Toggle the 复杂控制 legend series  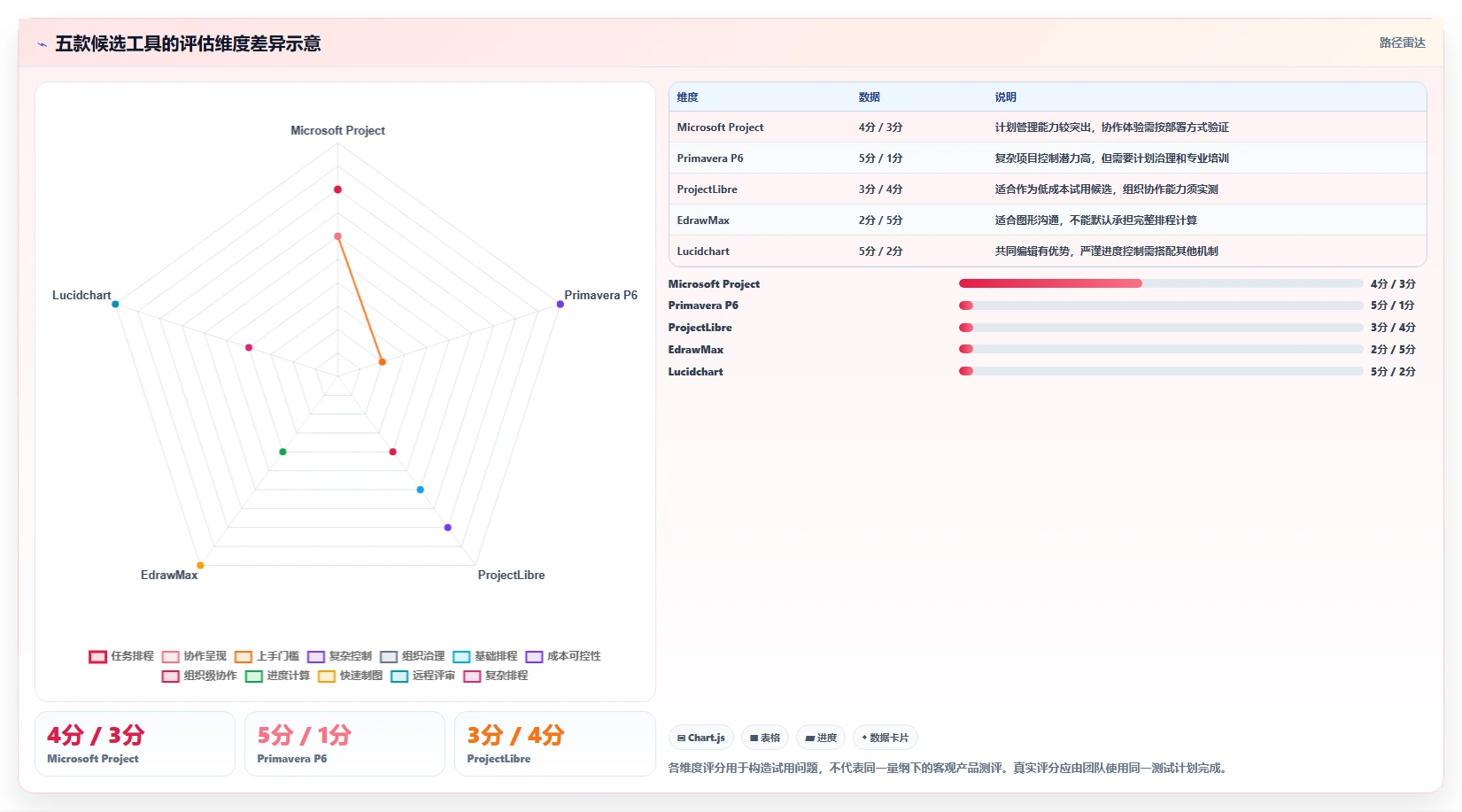[339, 656]
